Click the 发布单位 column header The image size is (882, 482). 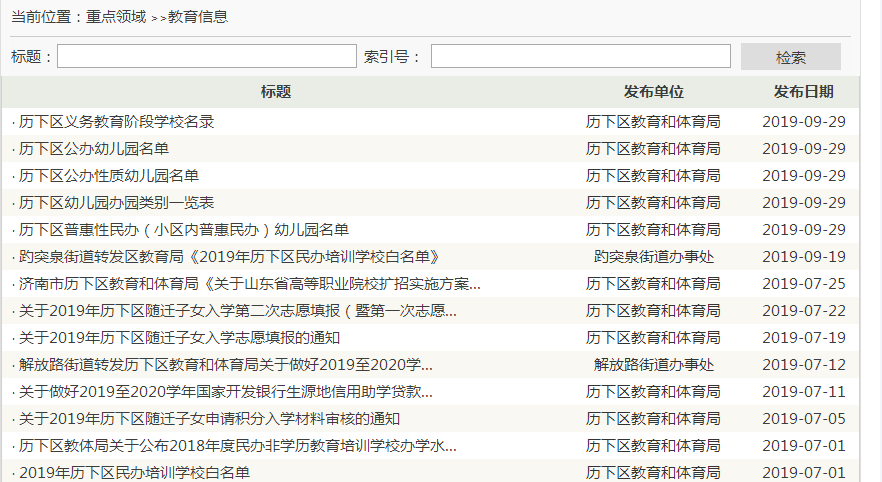[x=653, y=92]
